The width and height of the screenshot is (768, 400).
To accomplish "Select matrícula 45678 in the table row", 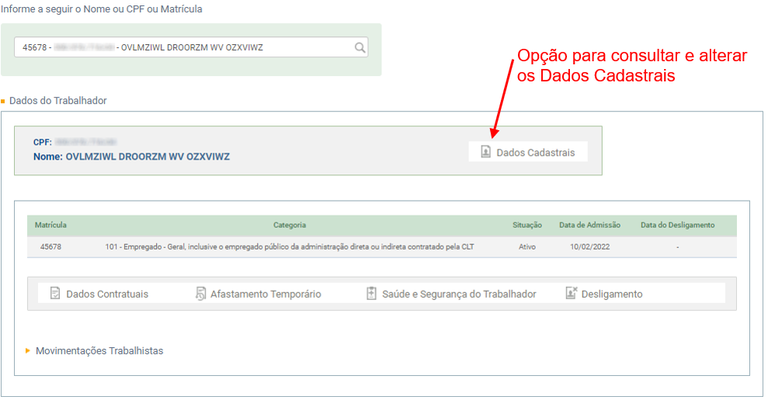I will click(51, 246).
